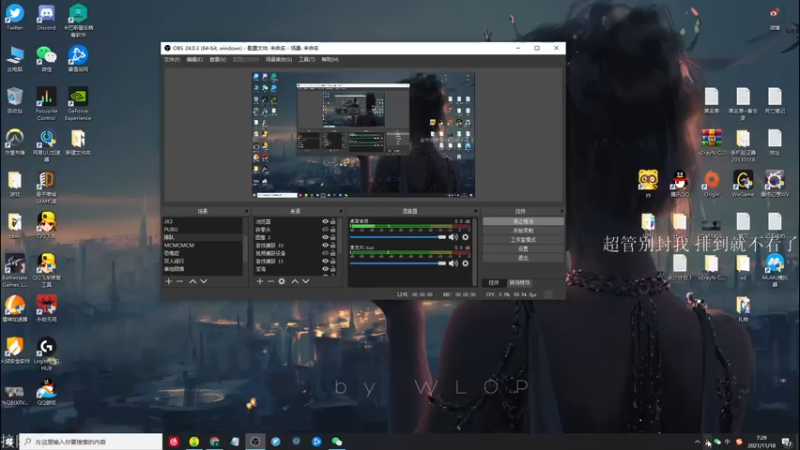
Task: Open 编辑(E) menu in OBS
Action: point(194,60)
